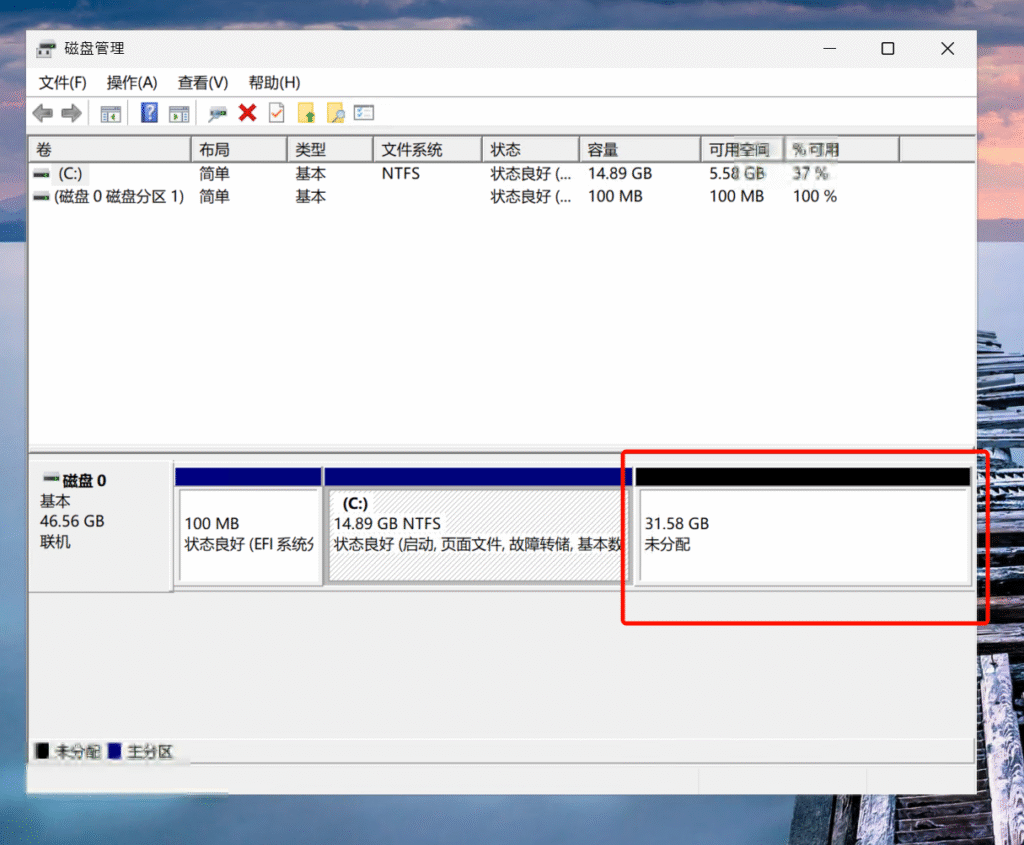Click the folder with green arrow icon
The width and height of the screenshot is (1024, 845).
click(x=307, y=113)
